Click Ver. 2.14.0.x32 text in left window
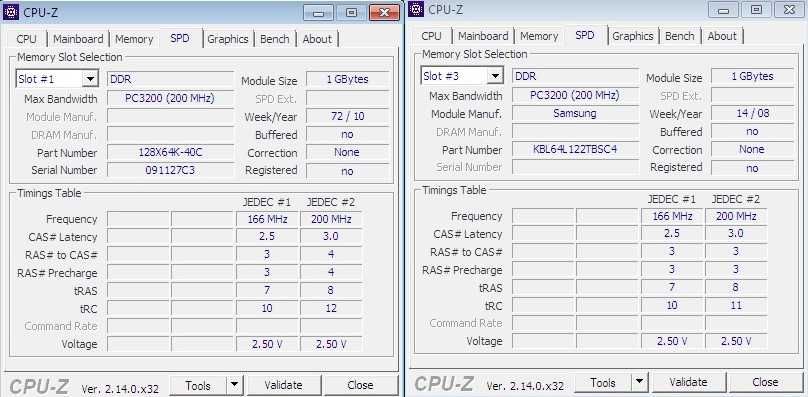808x397 pixels. [x=120, y=388]
